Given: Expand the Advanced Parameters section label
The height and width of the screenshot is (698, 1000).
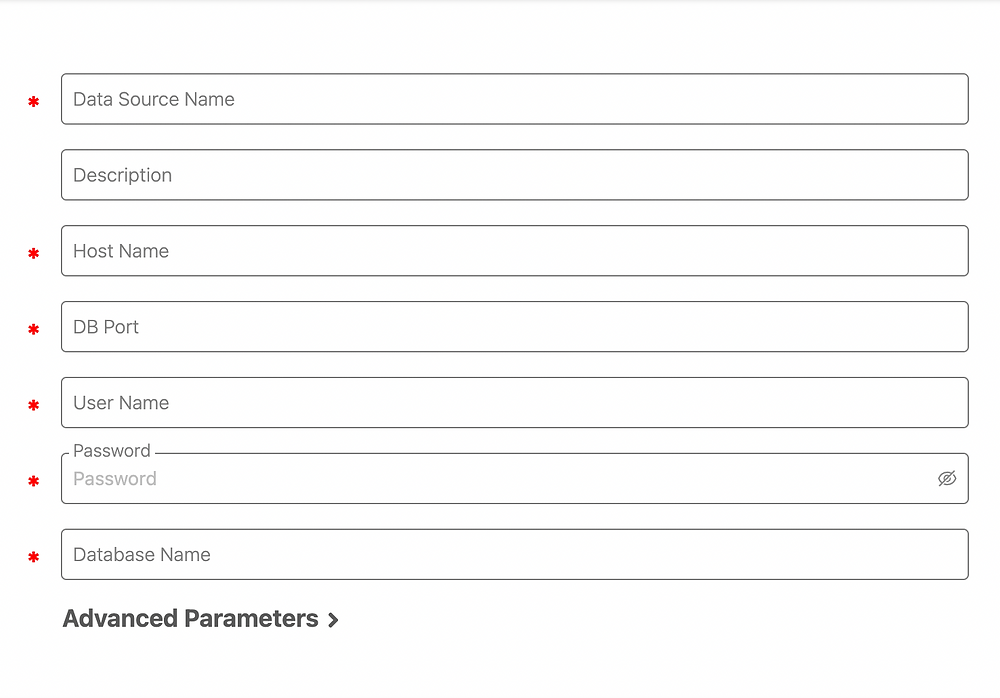Looking at the screenshot, I should coord(190,619).
